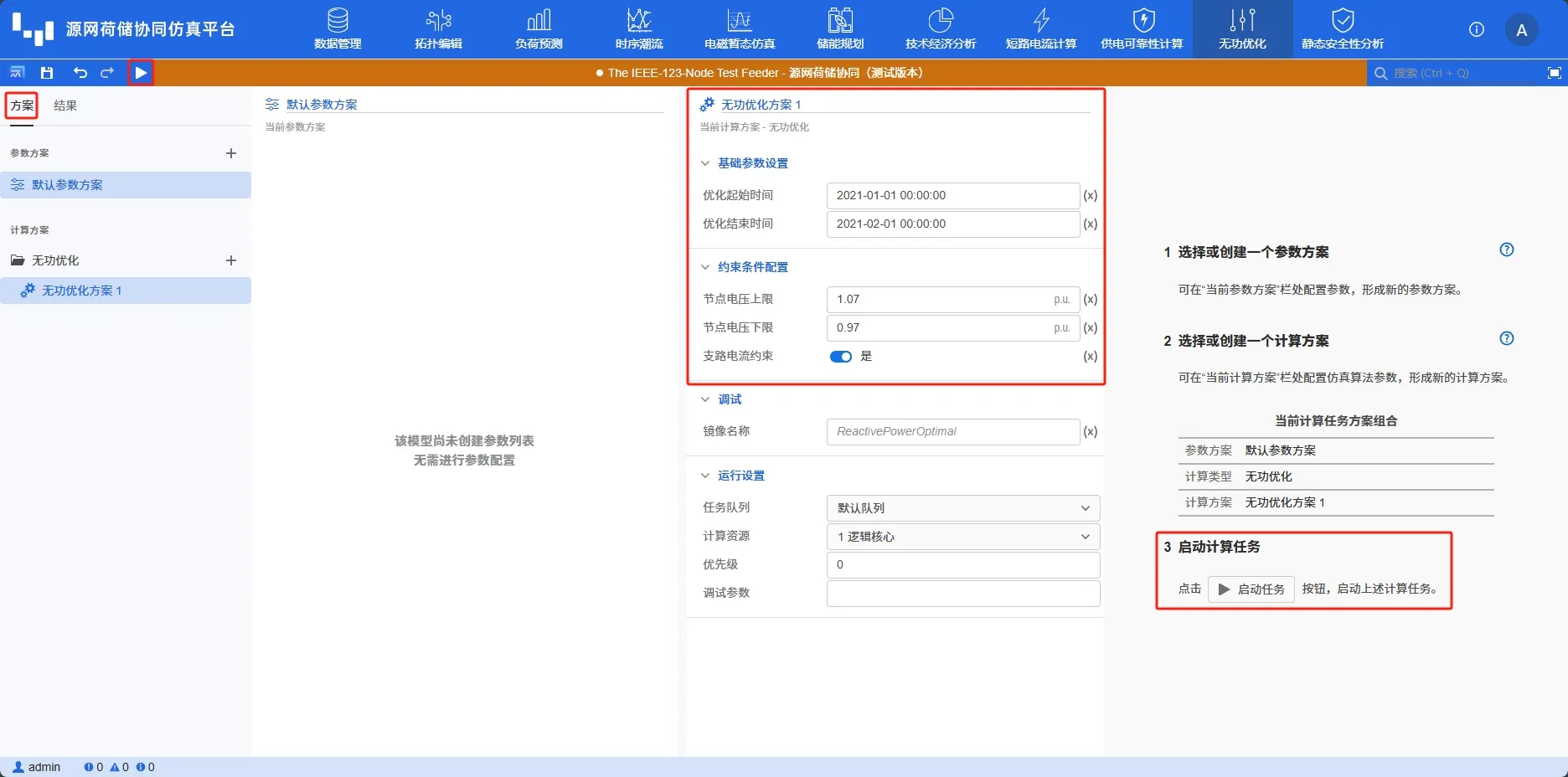Click the 优化结束时间 field
This screenshot has height=777, width=1568.
(953, 224)
